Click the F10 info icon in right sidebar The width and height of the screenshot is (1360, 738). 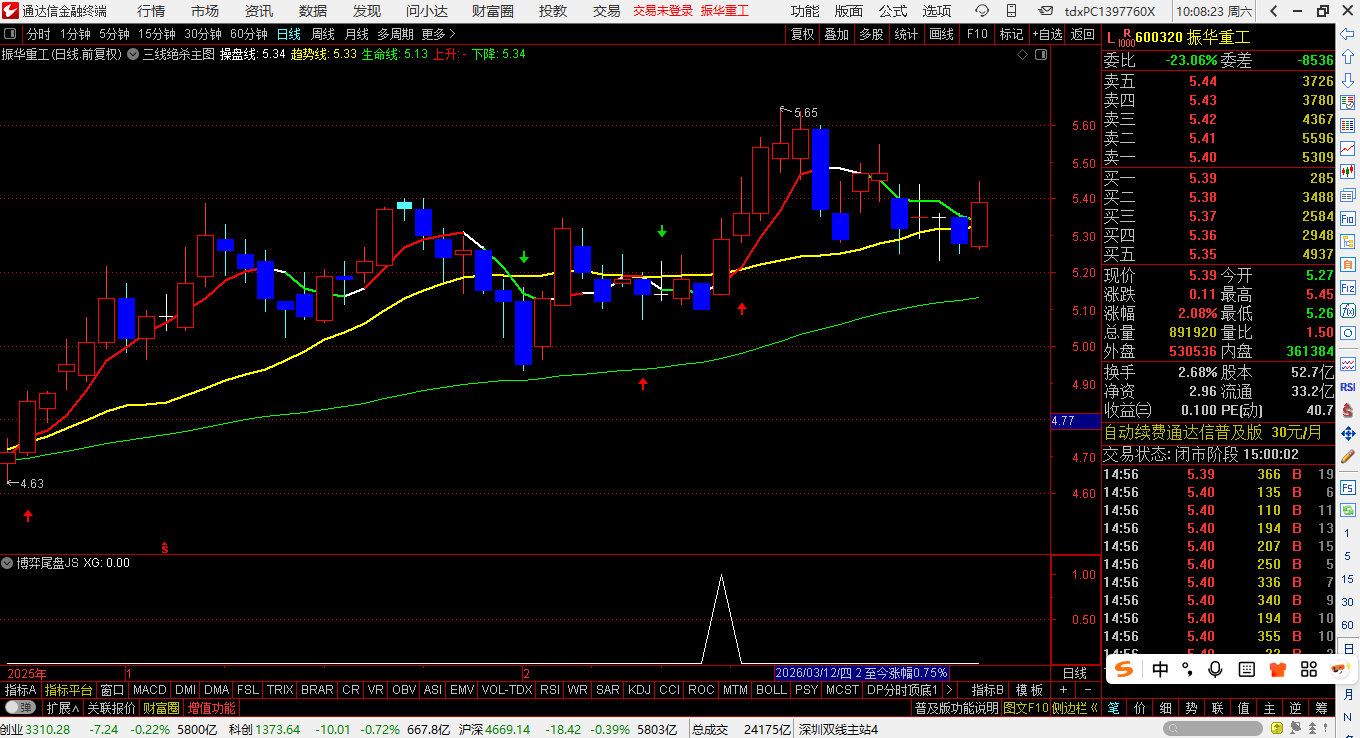pyautogui.click(x=1347, y=219)
